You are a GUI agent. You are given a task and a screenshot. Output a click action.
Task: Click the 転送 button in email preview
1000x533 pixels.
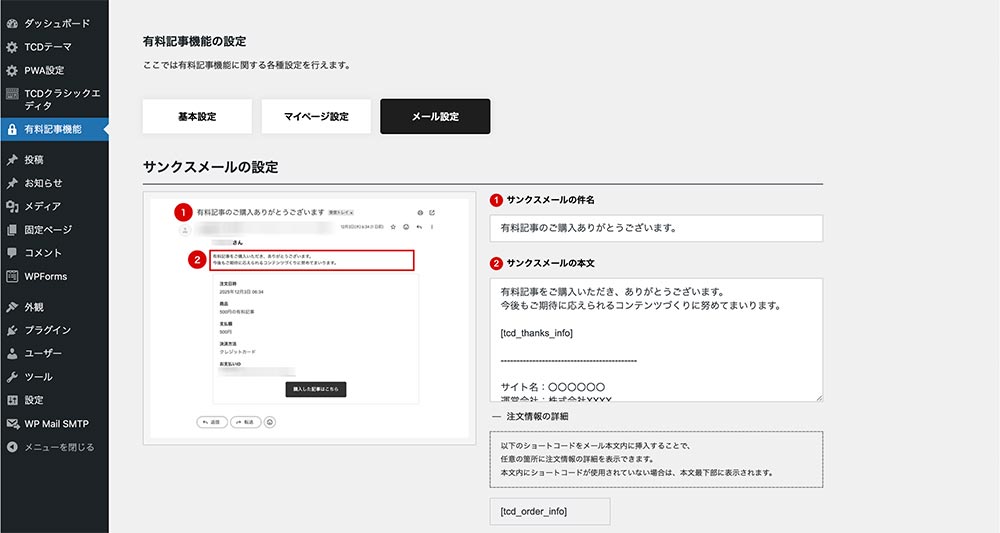click(246, 422)
